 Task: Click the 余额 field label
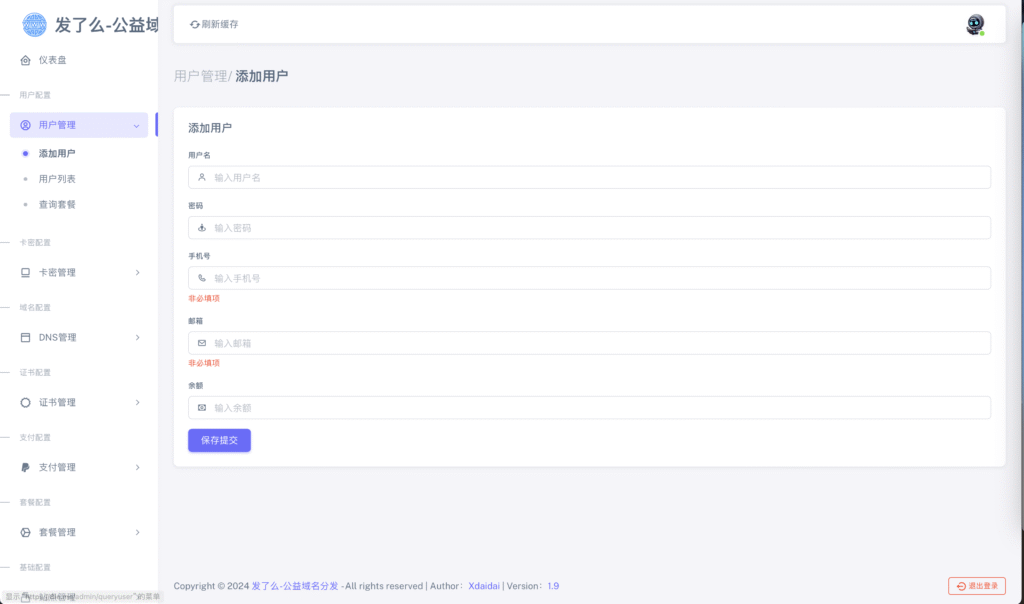[195, 386]
